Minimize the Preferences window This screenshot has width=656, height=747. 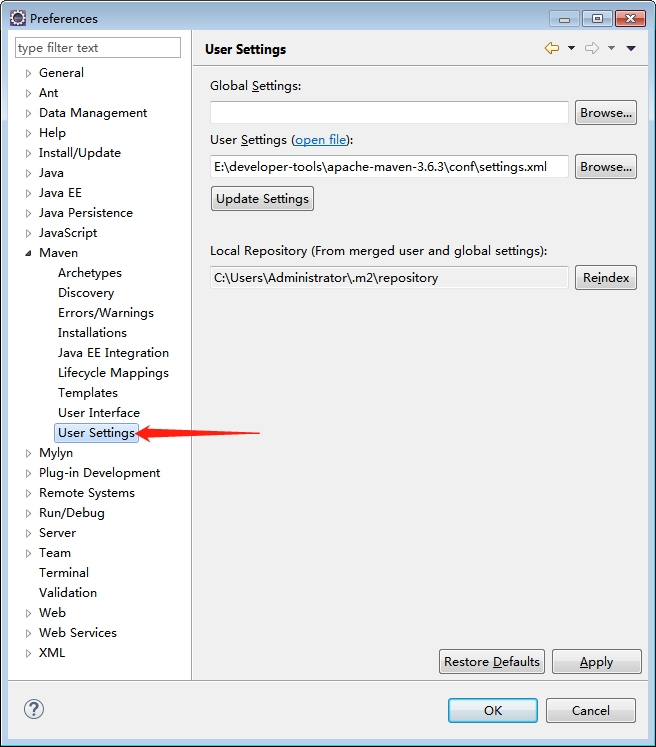point(565,19)
